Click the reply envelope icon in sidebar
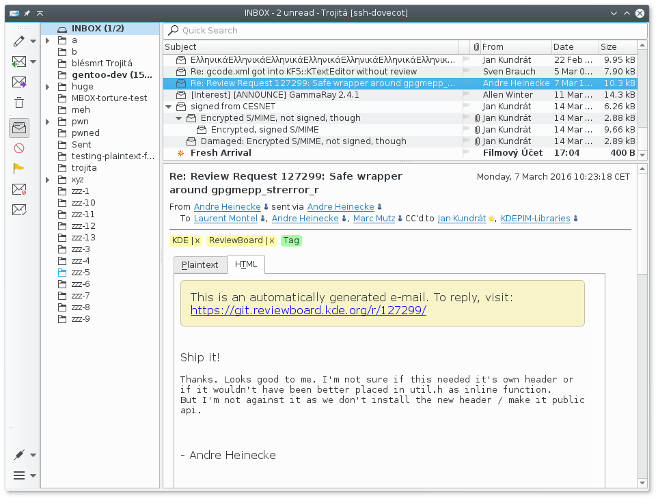 click(x=19, y=62)
